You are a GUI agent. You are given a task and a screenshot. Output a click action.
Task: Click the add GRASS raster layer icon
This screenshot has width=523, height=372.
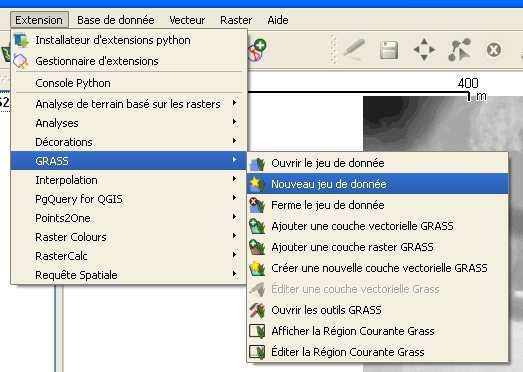click(x=257, y=247)
